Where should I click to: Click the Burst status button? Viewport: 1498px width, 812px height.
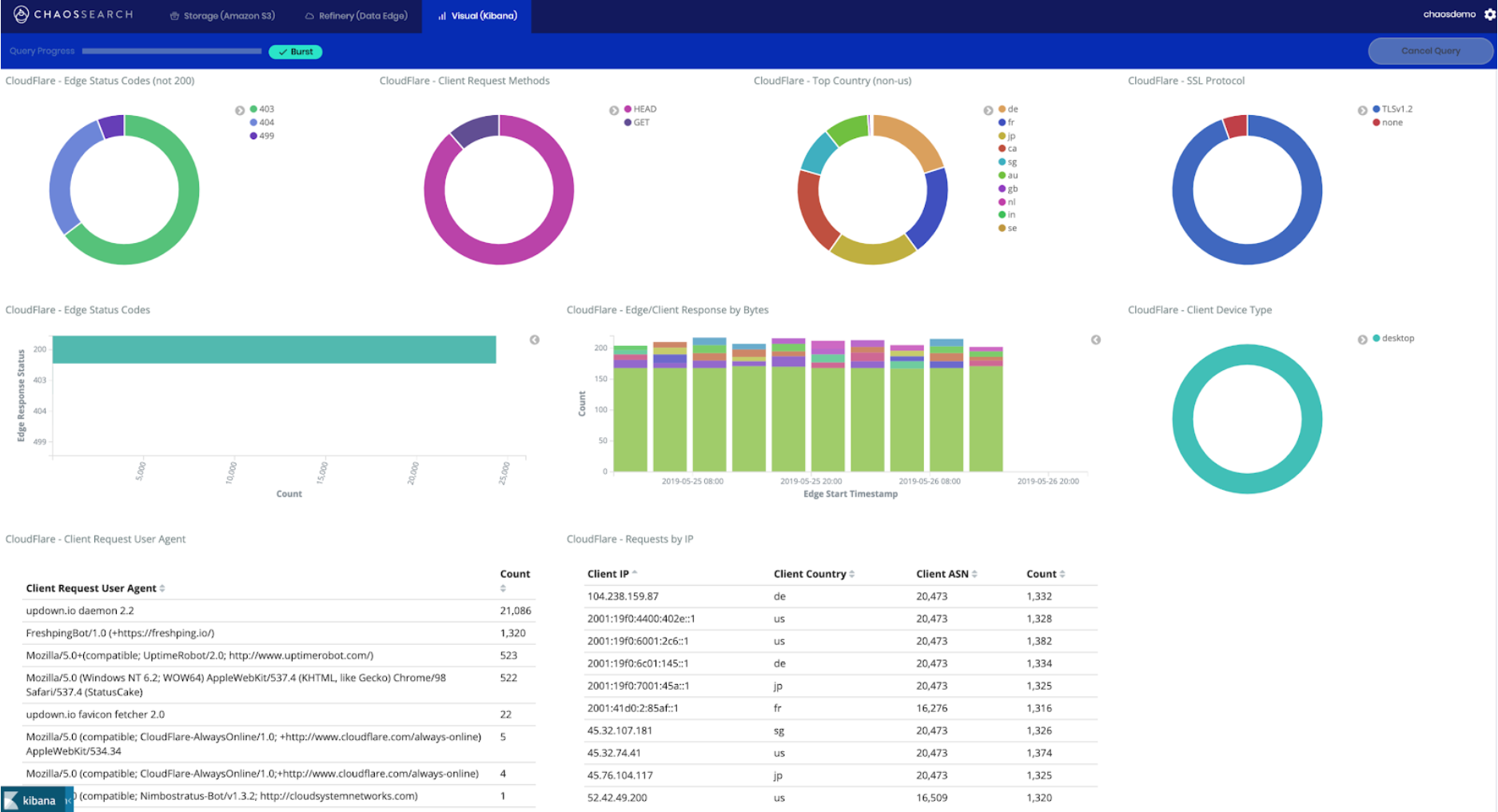pos(295,51)
